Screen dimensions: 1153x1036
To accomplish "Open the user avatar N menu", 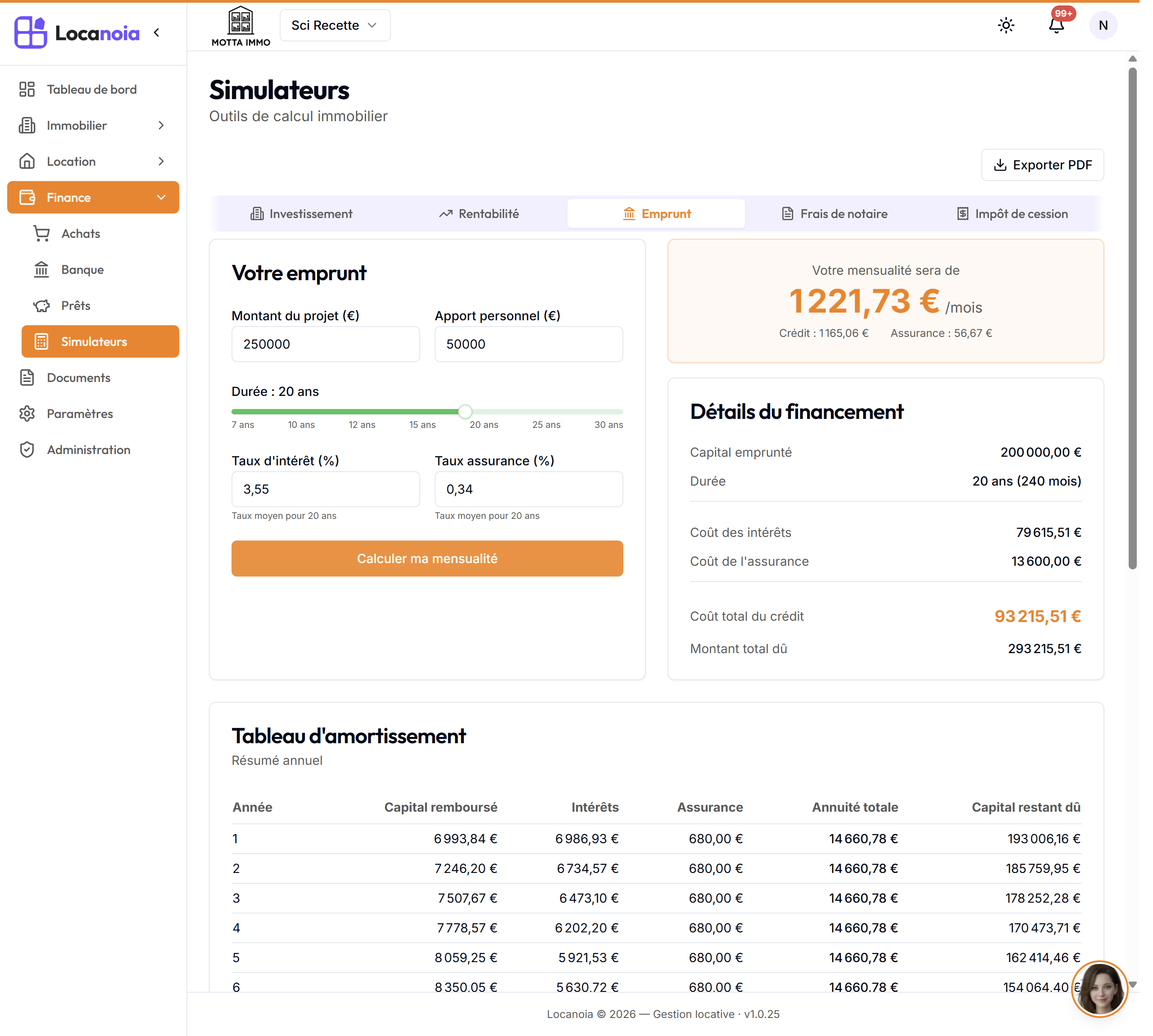I will coord(1103,26).
